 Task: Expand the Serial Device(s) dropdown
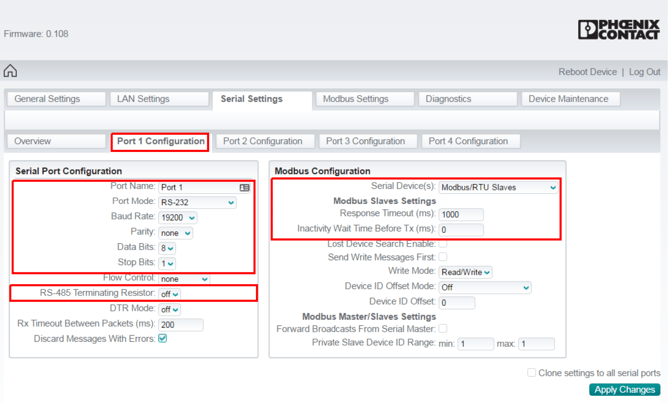coord(498,187)
